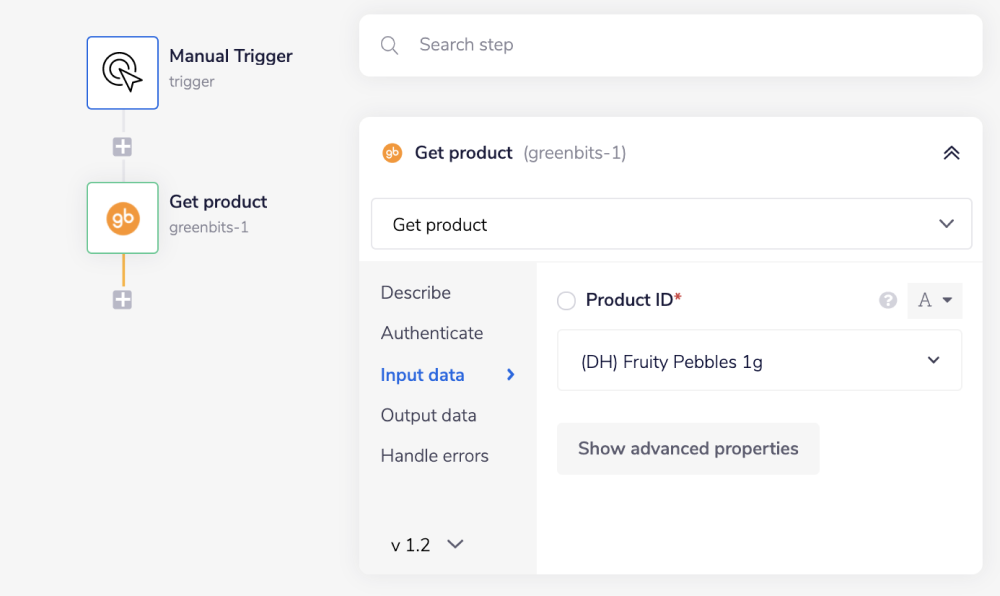Collapse the Get product panel with double chevron
Viewport: 1000px width, 596px height.
(x=951, y=153)
